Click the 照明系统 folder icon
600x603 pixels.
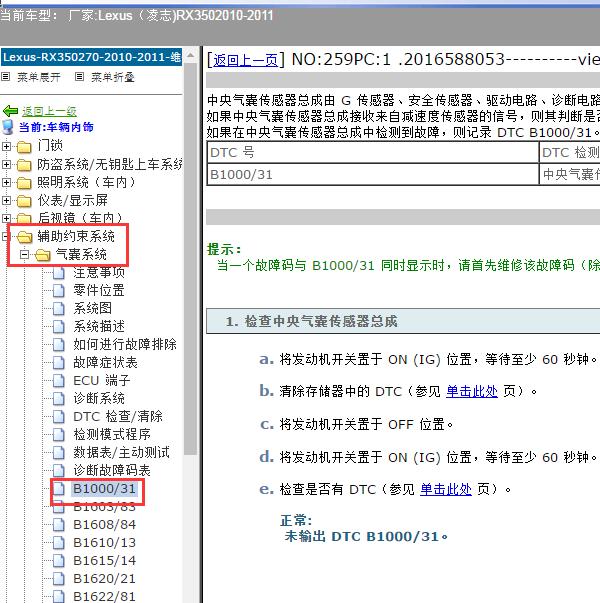click(x=24, y=183)
